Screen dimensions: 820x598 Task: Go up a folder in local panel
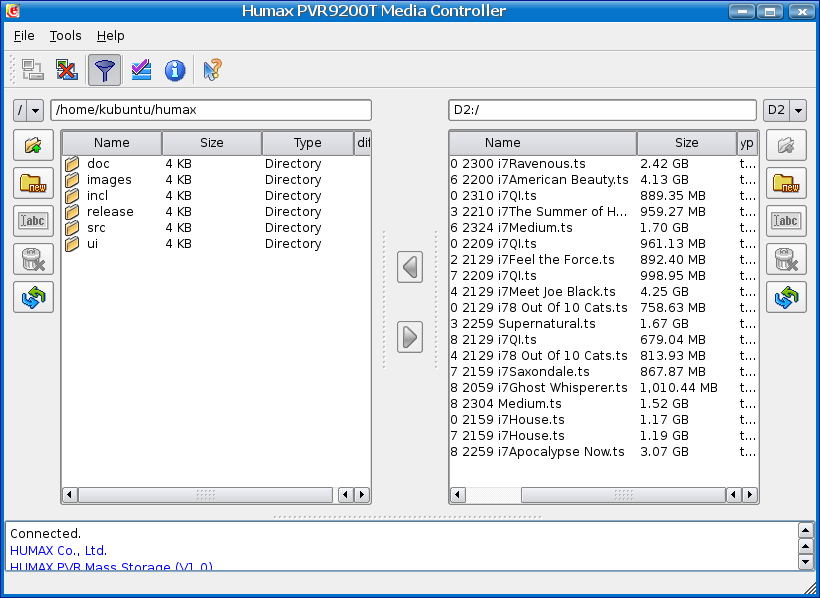point(33,145)
